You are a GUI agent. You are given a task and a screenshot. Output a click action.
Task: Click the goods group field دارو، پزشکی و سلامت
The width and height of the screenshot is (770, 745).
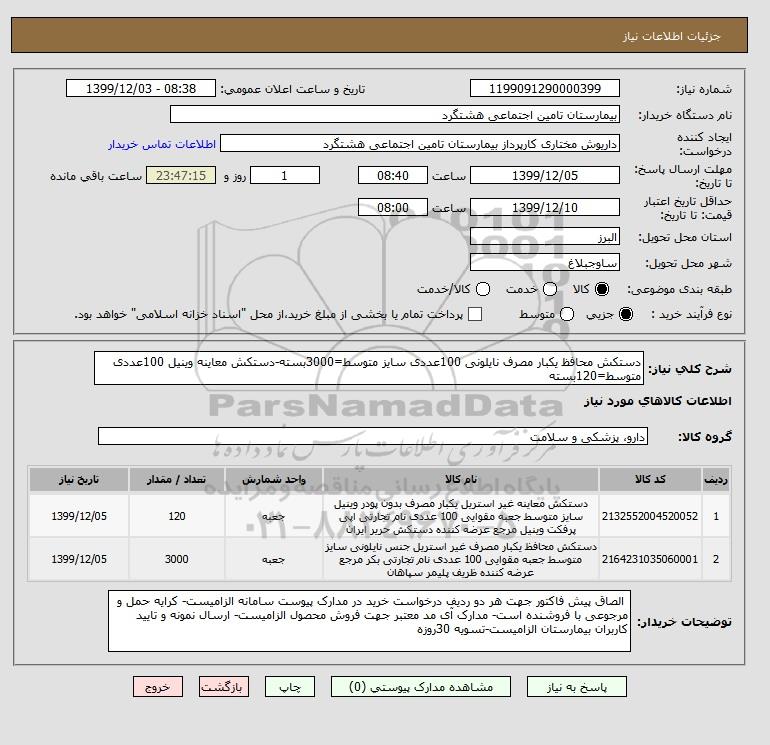tap(373, 436)
